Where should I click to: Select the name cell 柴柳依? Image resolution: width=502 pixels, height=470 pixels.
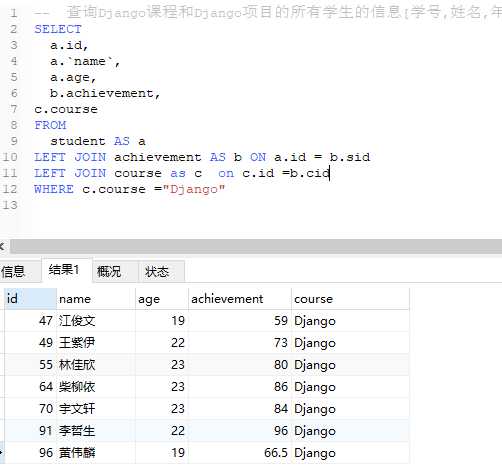click(96, 387)
